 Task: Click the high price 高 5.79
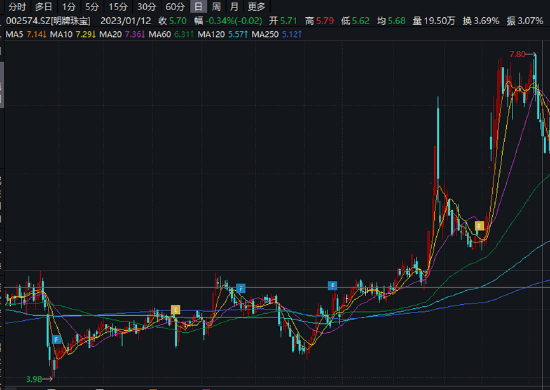point(319,21)
